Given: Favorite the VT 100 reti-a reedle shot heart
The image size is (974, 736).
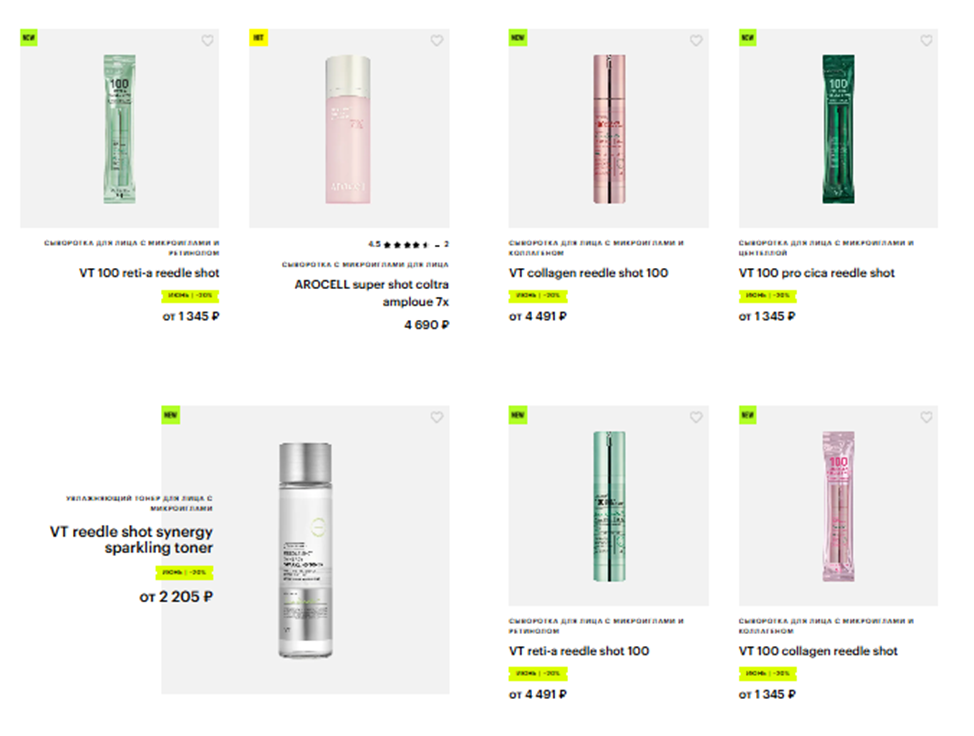Looking at the screenshot, I should click(207, 40).
